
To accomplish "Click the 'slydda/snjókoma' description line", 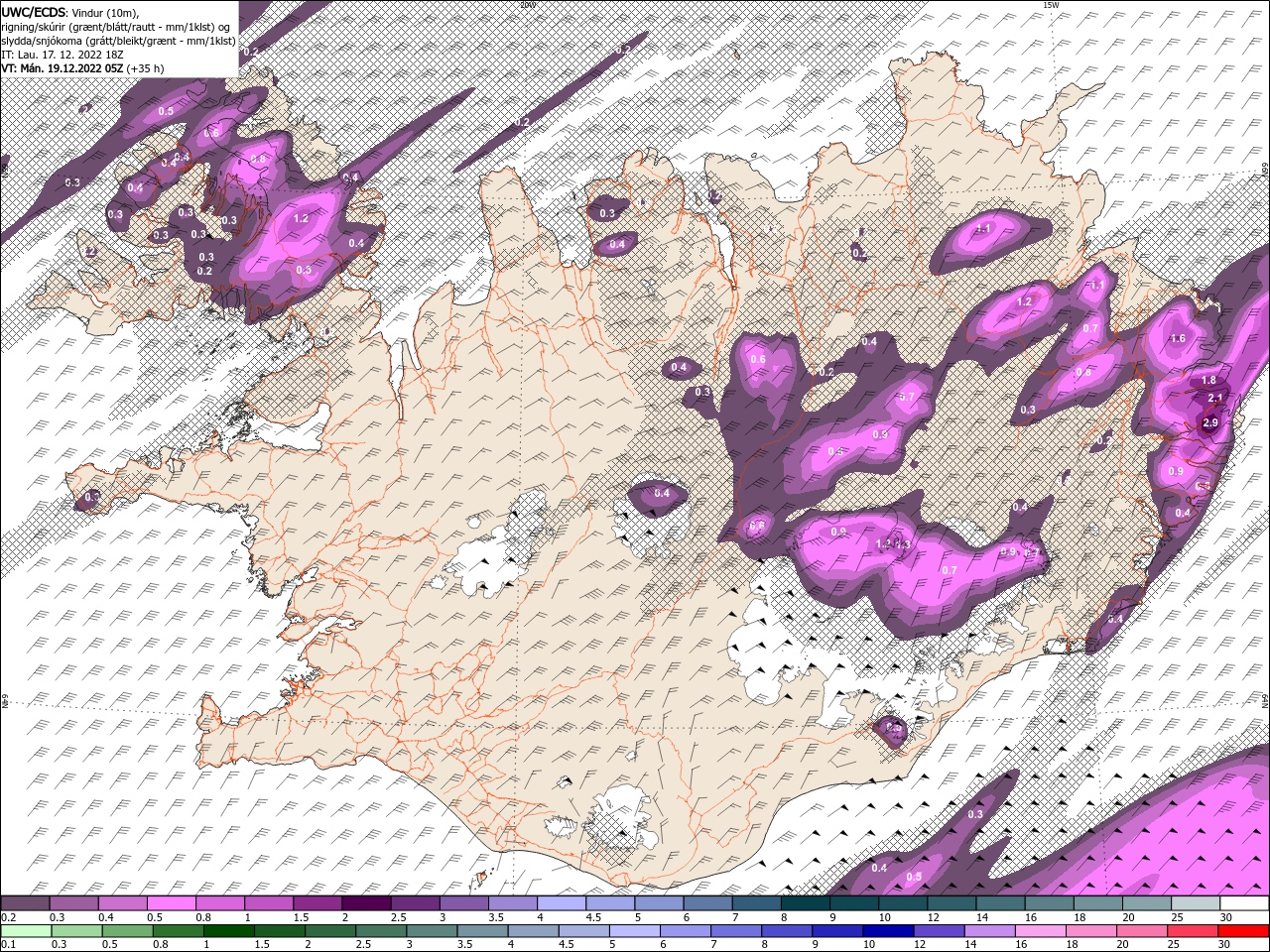I will (x=118, y=41).
